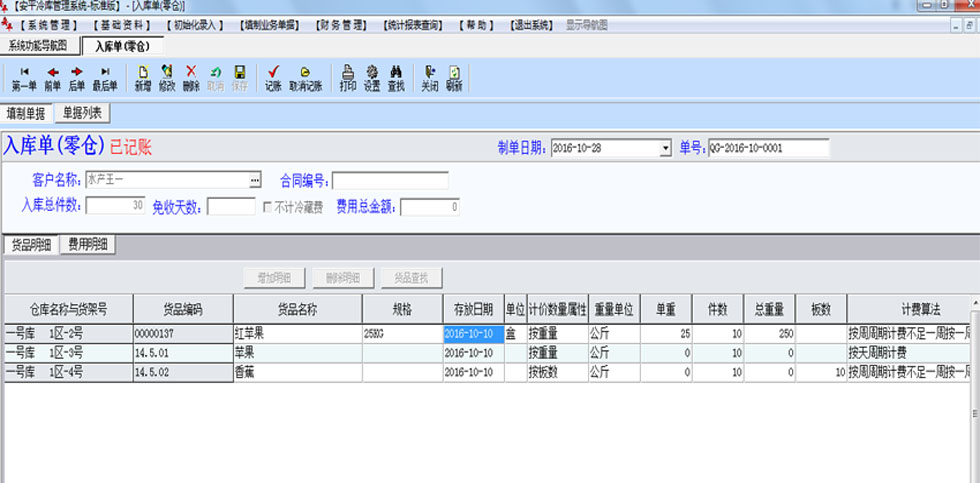Click the 保存 save icon
The height and width of the screenshot is (483, 980).
pyautogui.click(x=240, y=79)
